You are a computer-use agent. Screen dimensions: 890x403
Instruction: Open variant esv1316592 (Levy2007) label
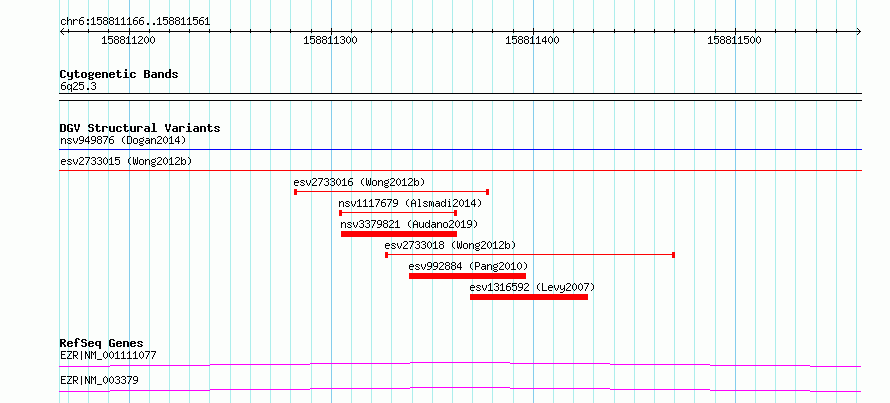[532, 287]
